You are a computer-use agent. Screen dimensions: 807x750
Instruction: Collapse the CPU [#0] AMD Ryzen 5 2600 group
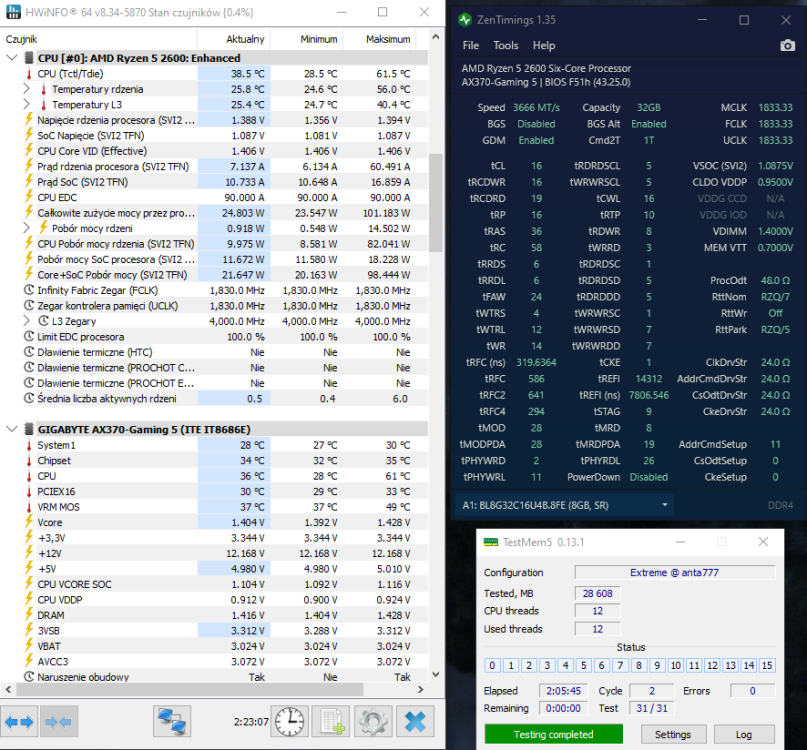coord(10,58)
